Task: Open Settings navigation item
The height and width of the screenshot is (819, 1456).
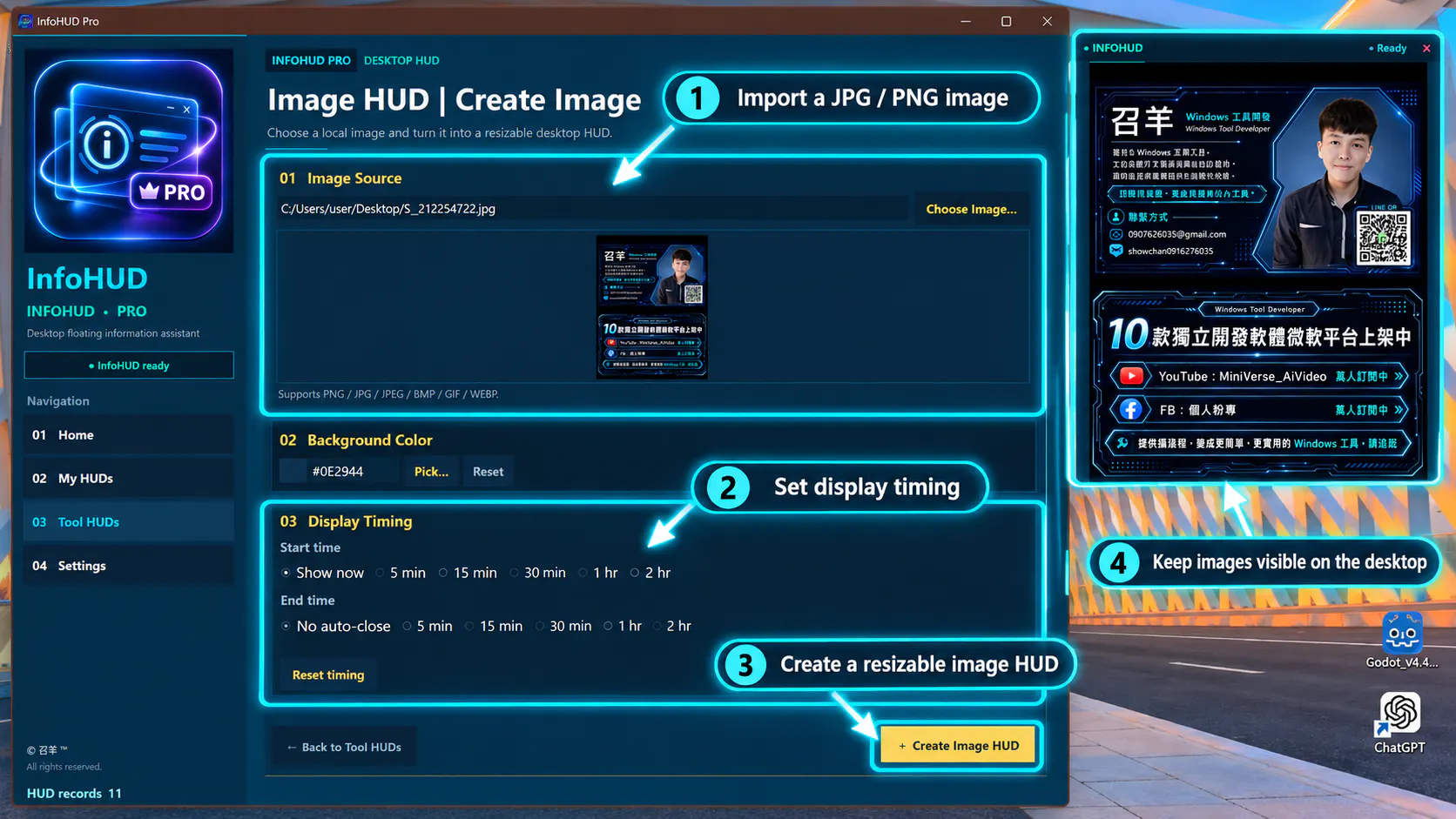Action: click(x=129, y=565)
